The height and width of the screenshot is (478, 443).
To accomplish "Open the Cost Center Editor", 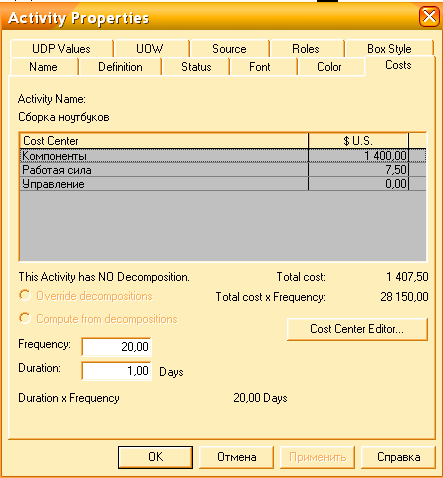I will tap(357, 329).
